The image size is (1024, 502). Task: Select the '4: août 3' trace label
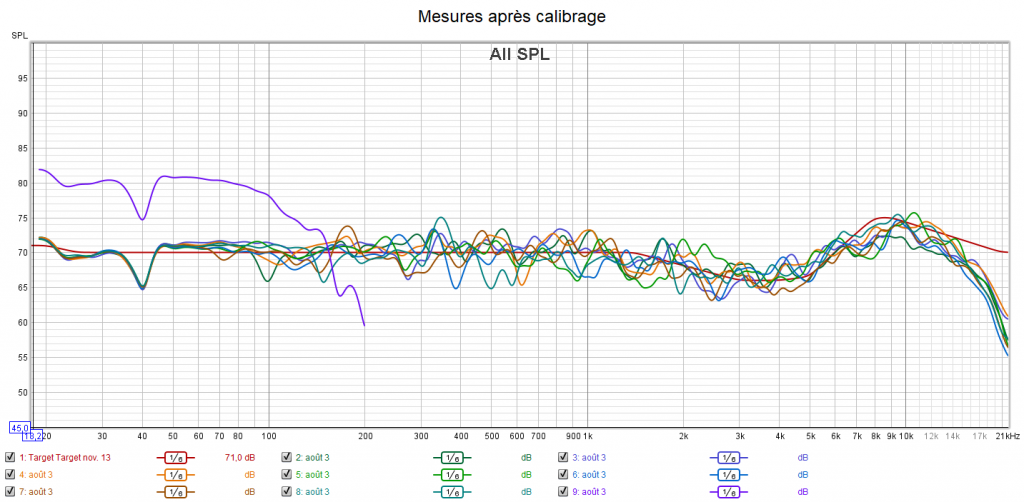click(36, 475)
